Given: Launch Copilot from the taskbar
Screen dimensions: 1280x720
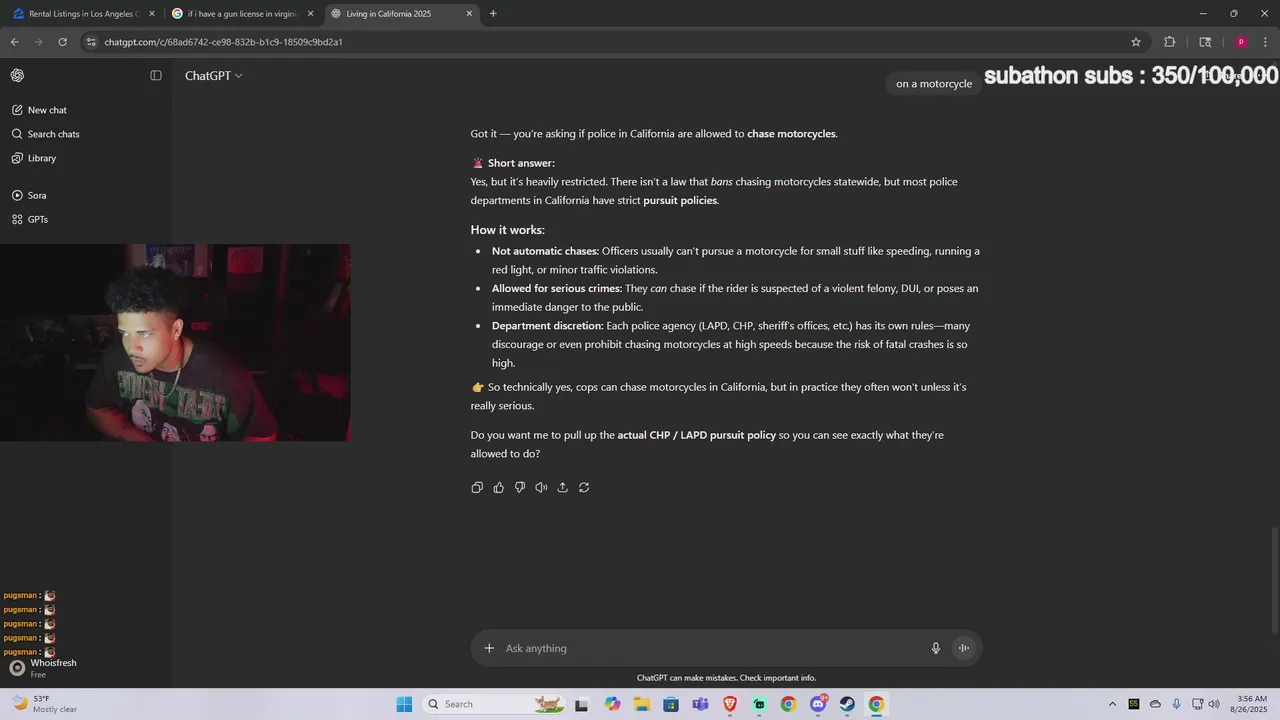Looking at the screenshot, I should 613,704.
